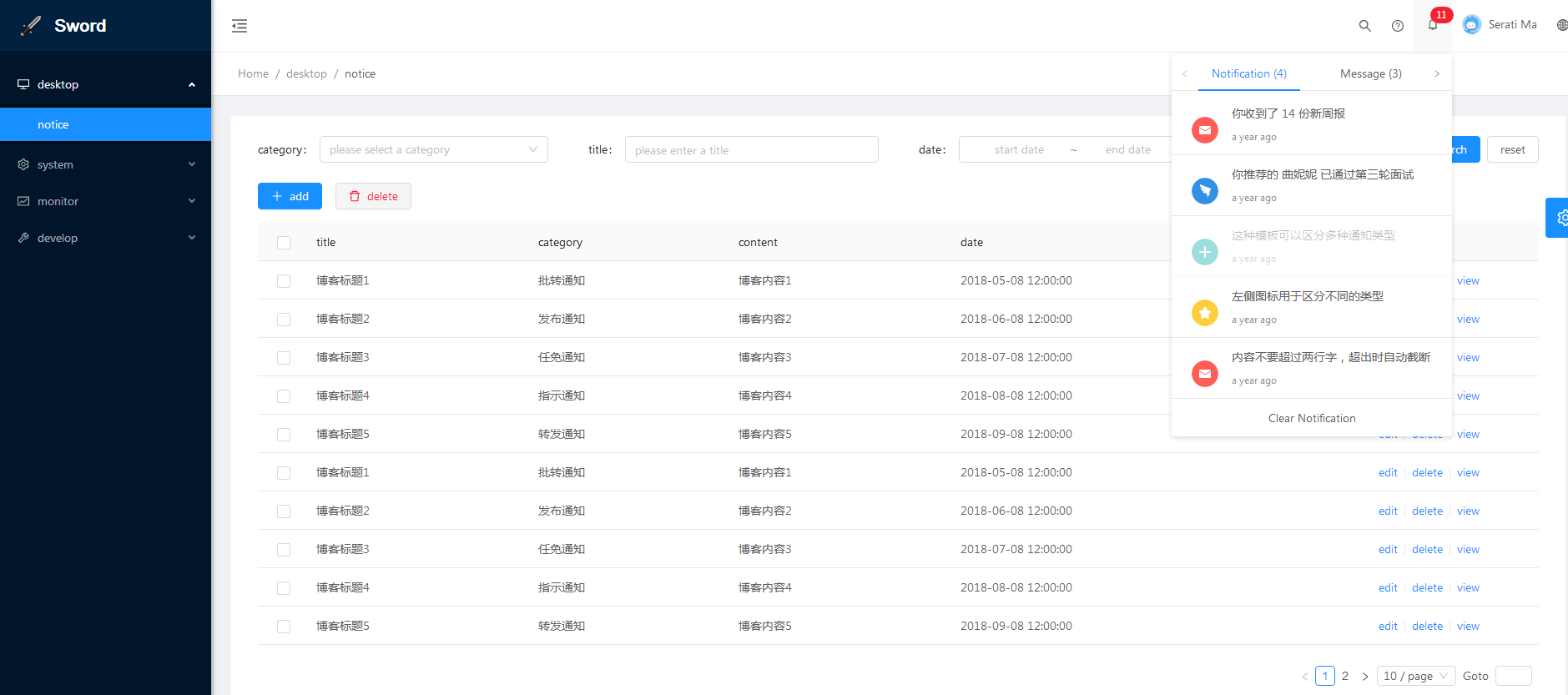The width and height of the screenshot is (1568, 695).
Task: Open notification 左侧图标用于区分不同的类型
Action: [x=1312, y=307]
